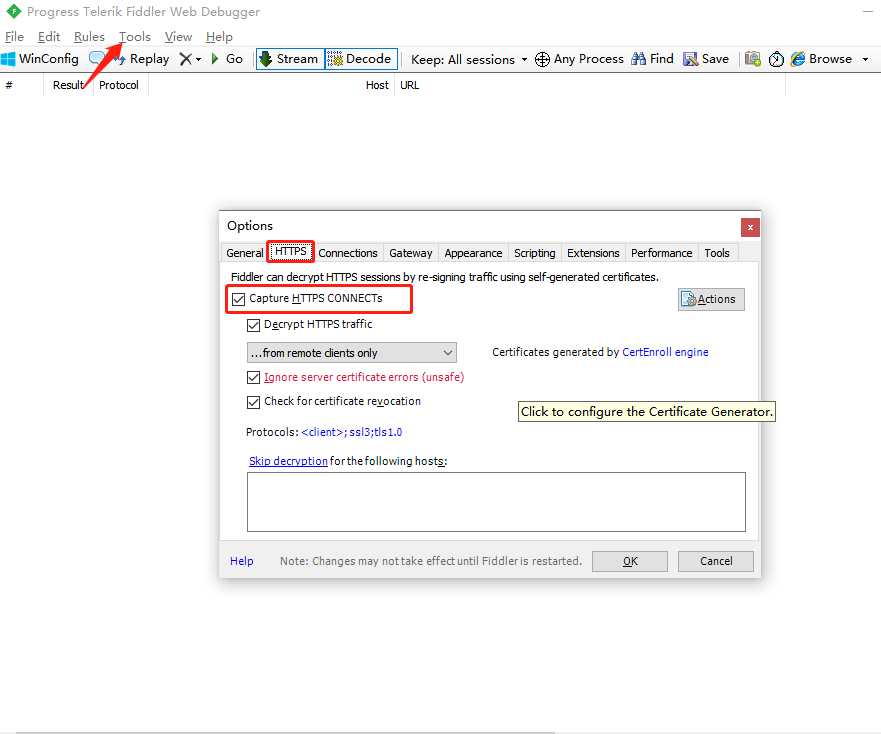Switch to Performance tab
Screen dimensions: 881x734
(x=661, y=253)
